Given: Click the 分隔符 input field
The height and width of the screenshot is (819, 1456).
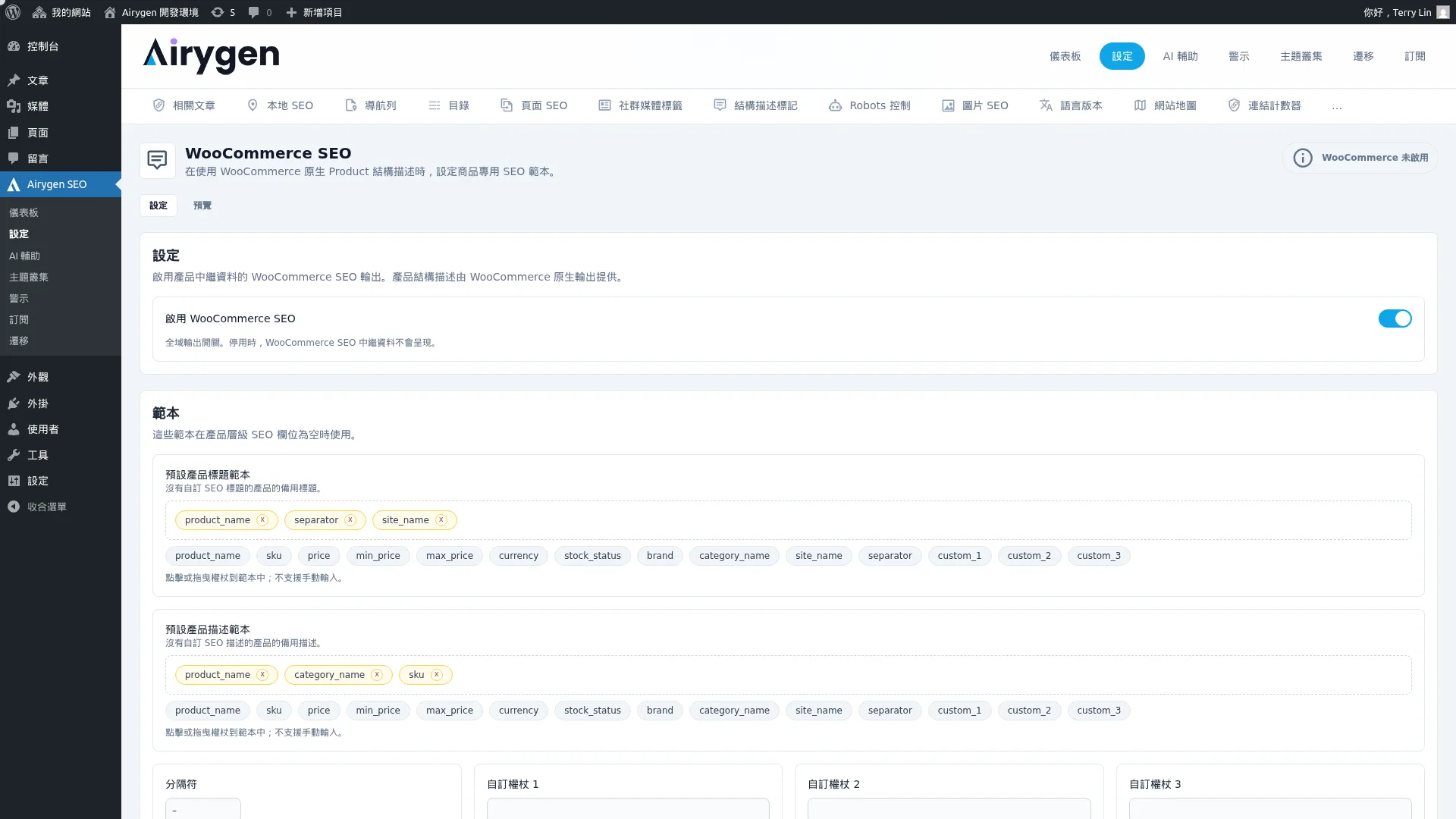Looking at the screenshot, I should pos(203,808).
